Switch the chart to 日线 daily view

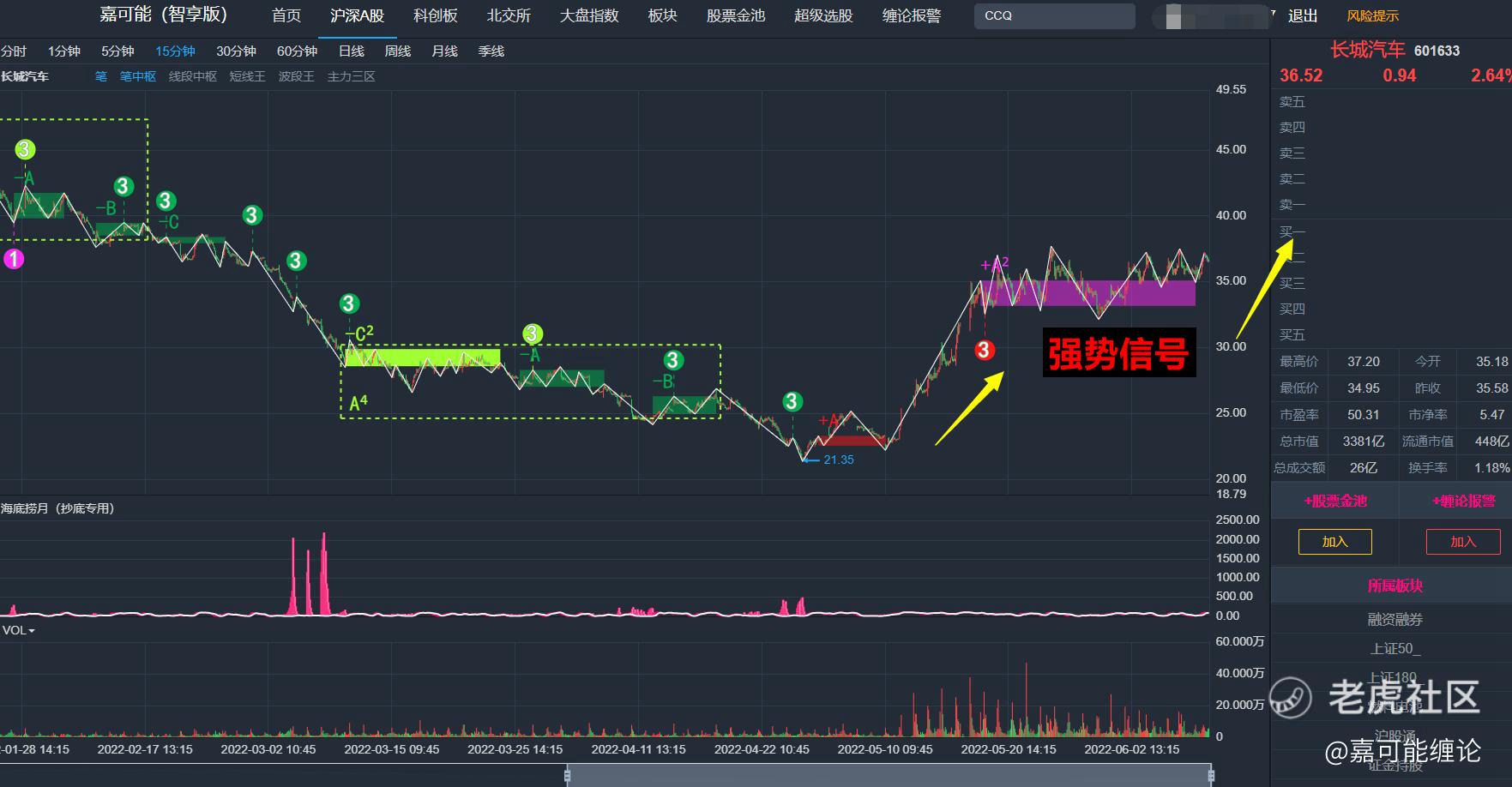[x=352, y=51]
